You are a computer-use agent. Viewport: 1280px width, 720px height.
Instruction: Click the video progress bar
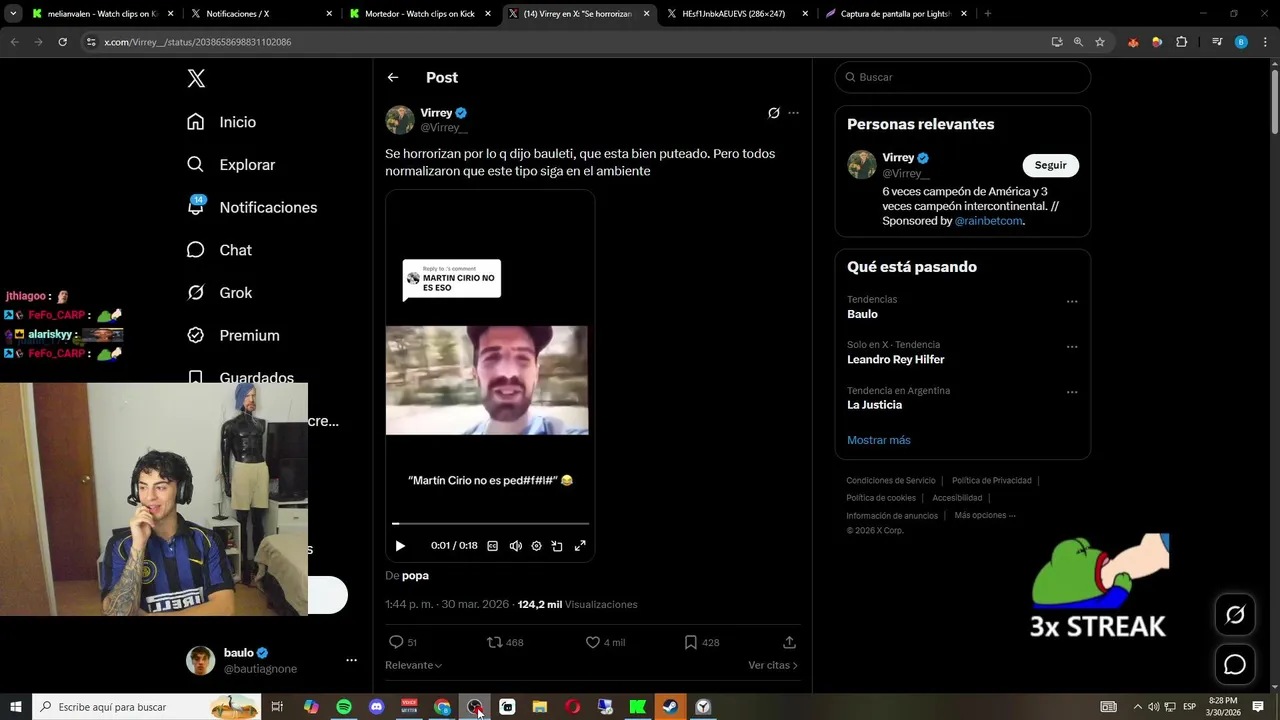tap(490, 523)
